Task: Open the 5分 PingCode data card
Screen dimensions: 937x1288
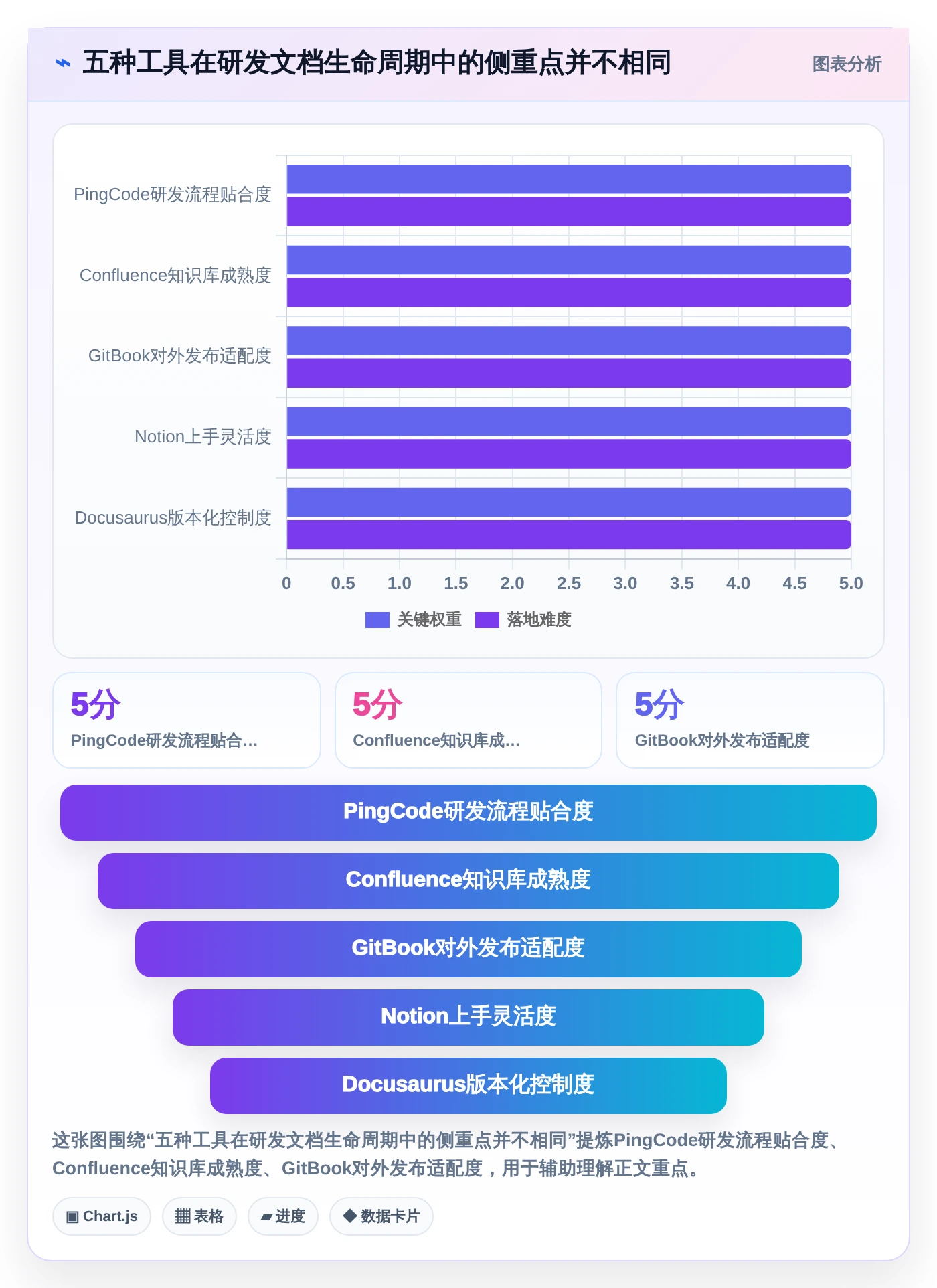Action: pos(187,720)
